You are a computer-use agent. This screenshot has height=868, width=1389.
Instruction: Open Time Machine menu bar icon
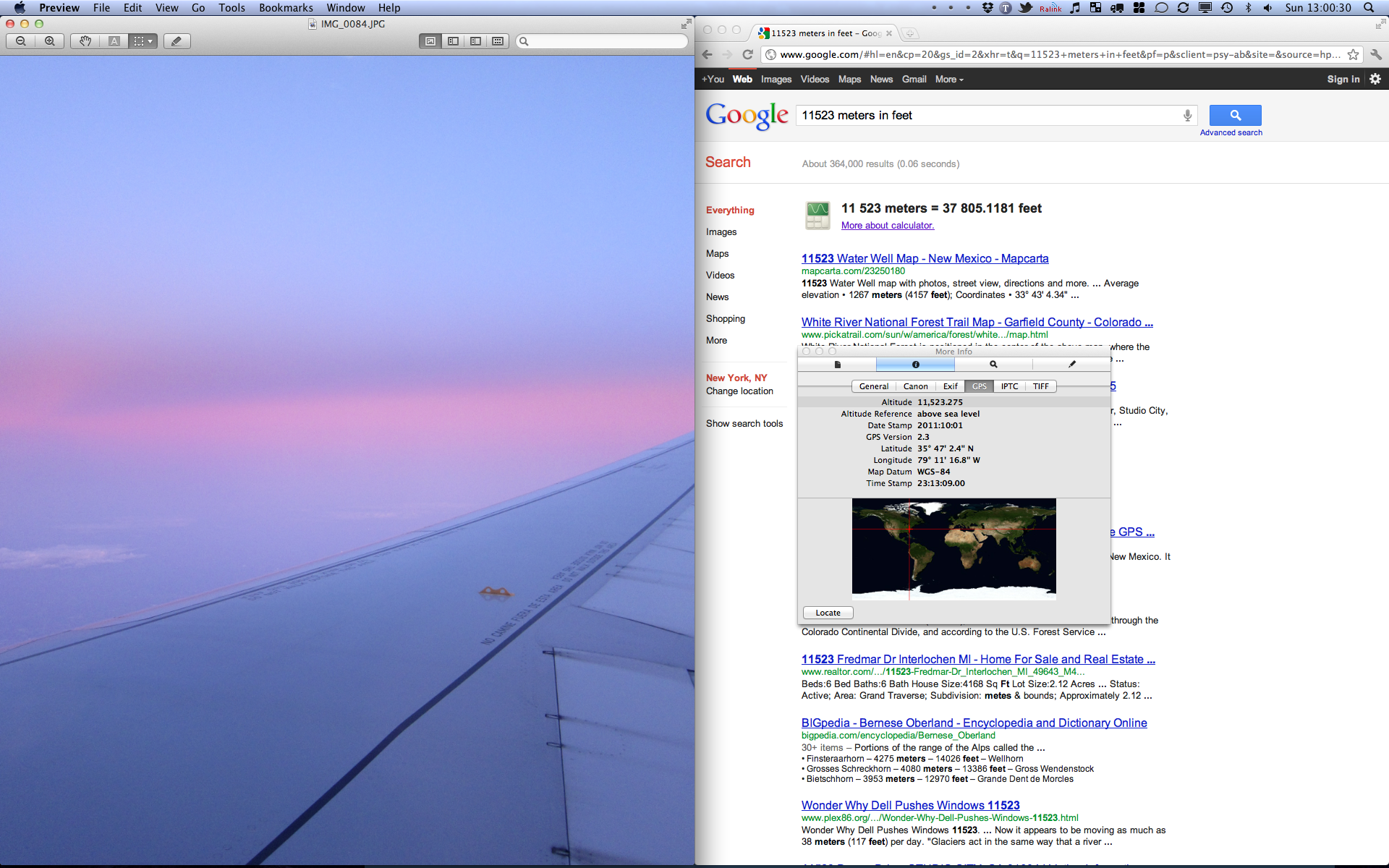[1227, 7]
